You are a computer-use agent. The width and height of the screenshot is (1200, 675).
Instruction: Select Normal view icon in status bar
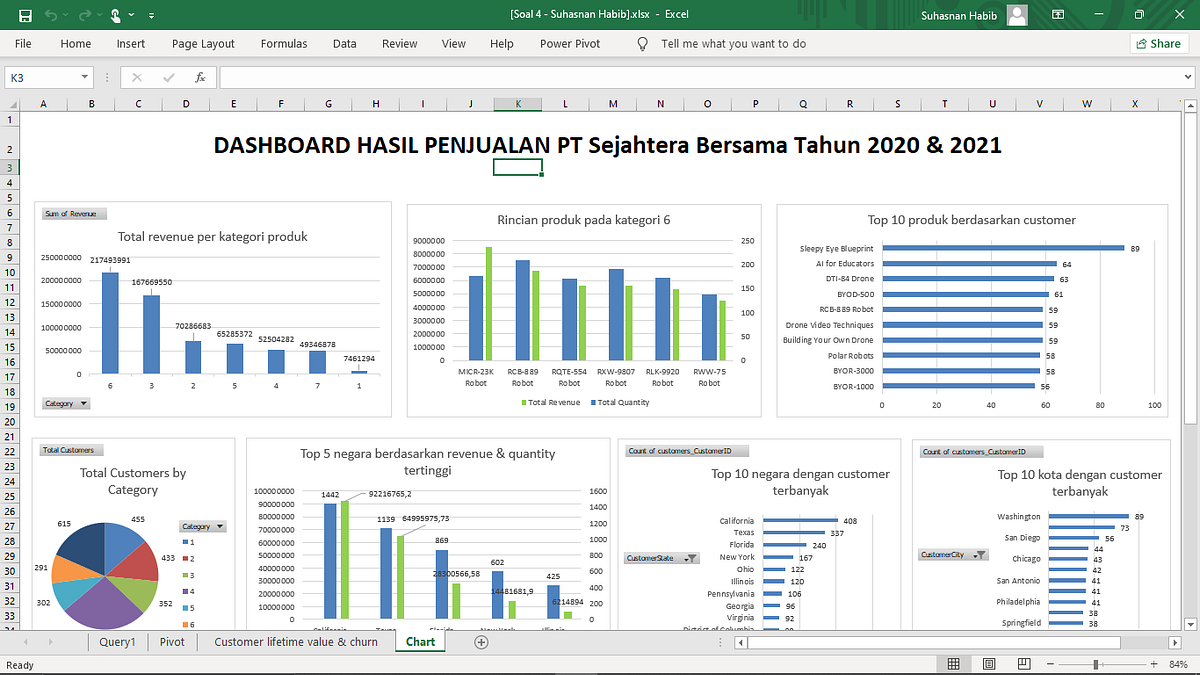pos(953,663)
